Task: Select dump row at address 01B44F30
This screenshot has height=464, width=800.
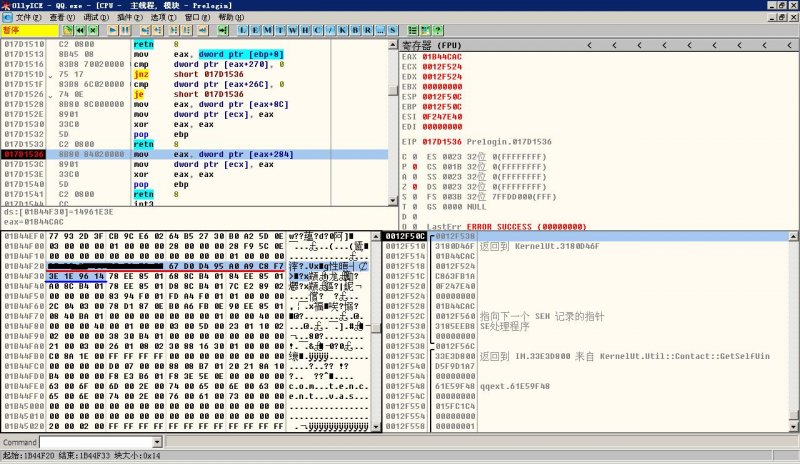Action: click(x=186, y=276)
